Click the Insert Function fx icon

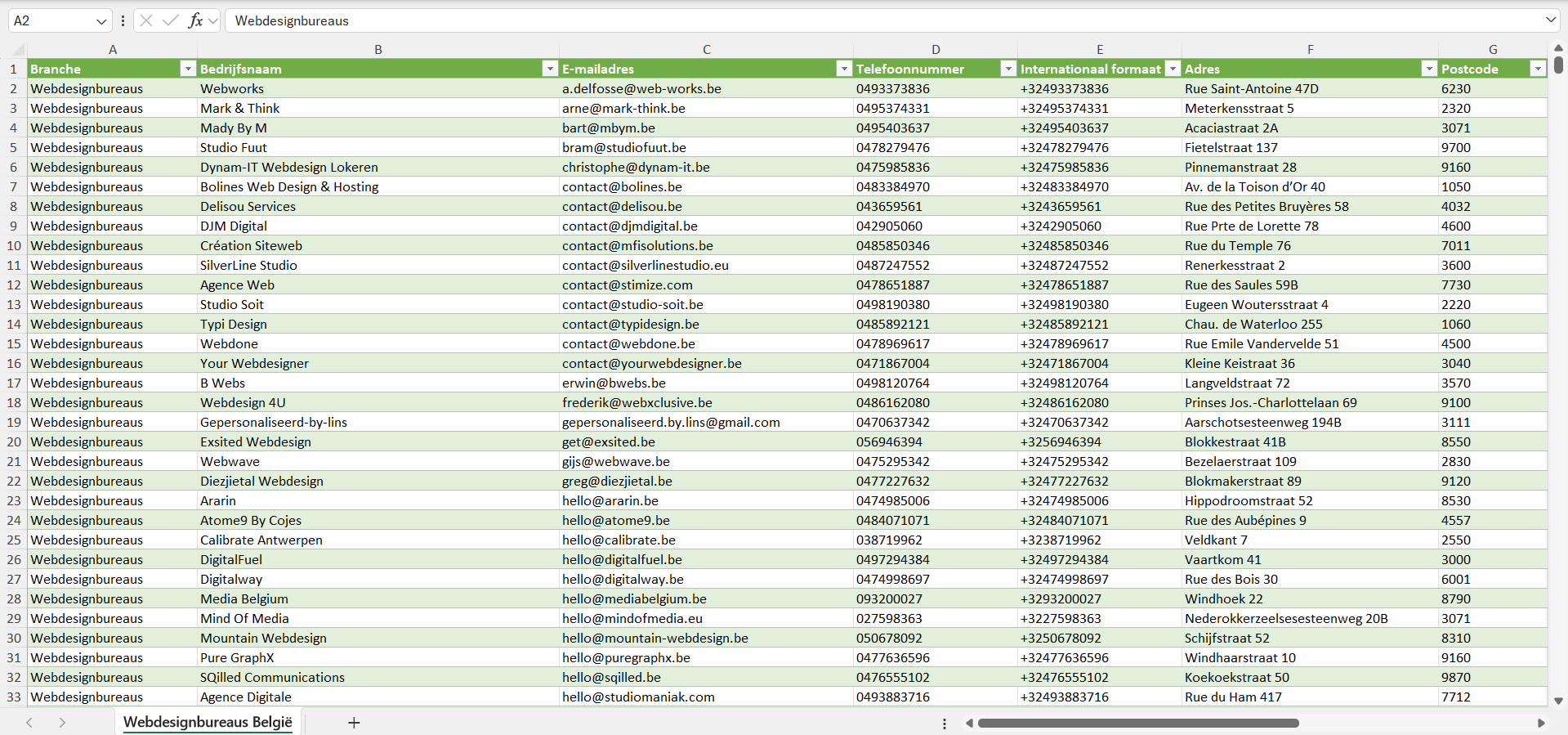tap(195, 20)
